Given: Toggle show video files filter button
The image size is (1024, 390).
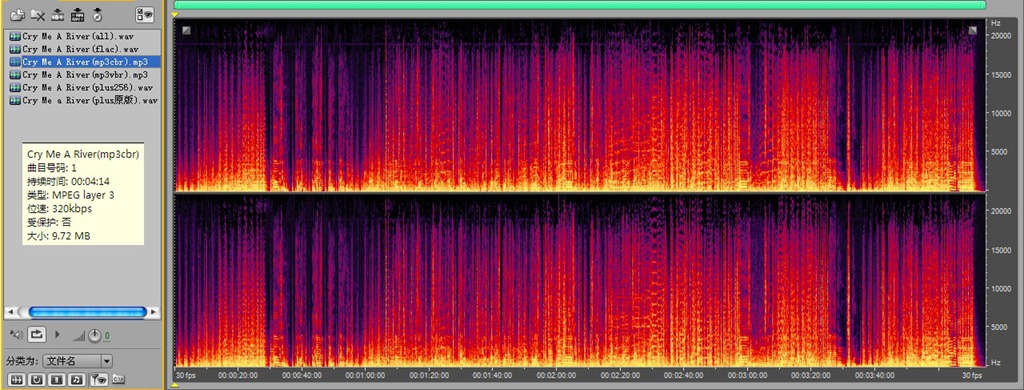Looking at the screenshot, I should [x=57, y=379].
